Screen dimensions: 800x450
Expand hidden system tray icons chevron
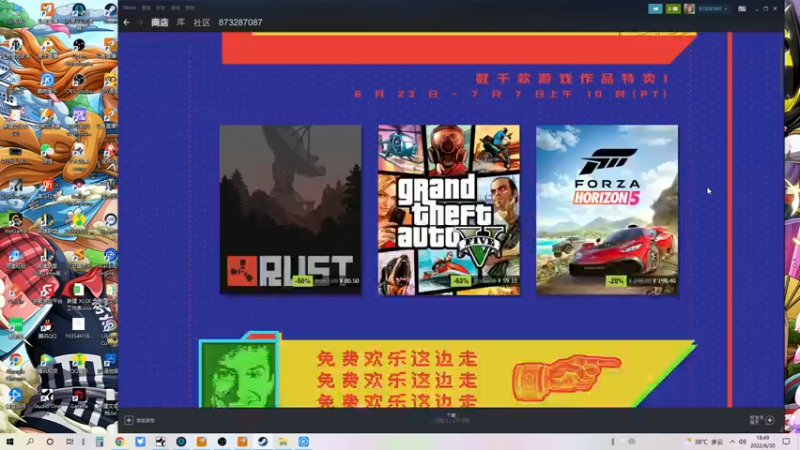click(x=733, y=442)
